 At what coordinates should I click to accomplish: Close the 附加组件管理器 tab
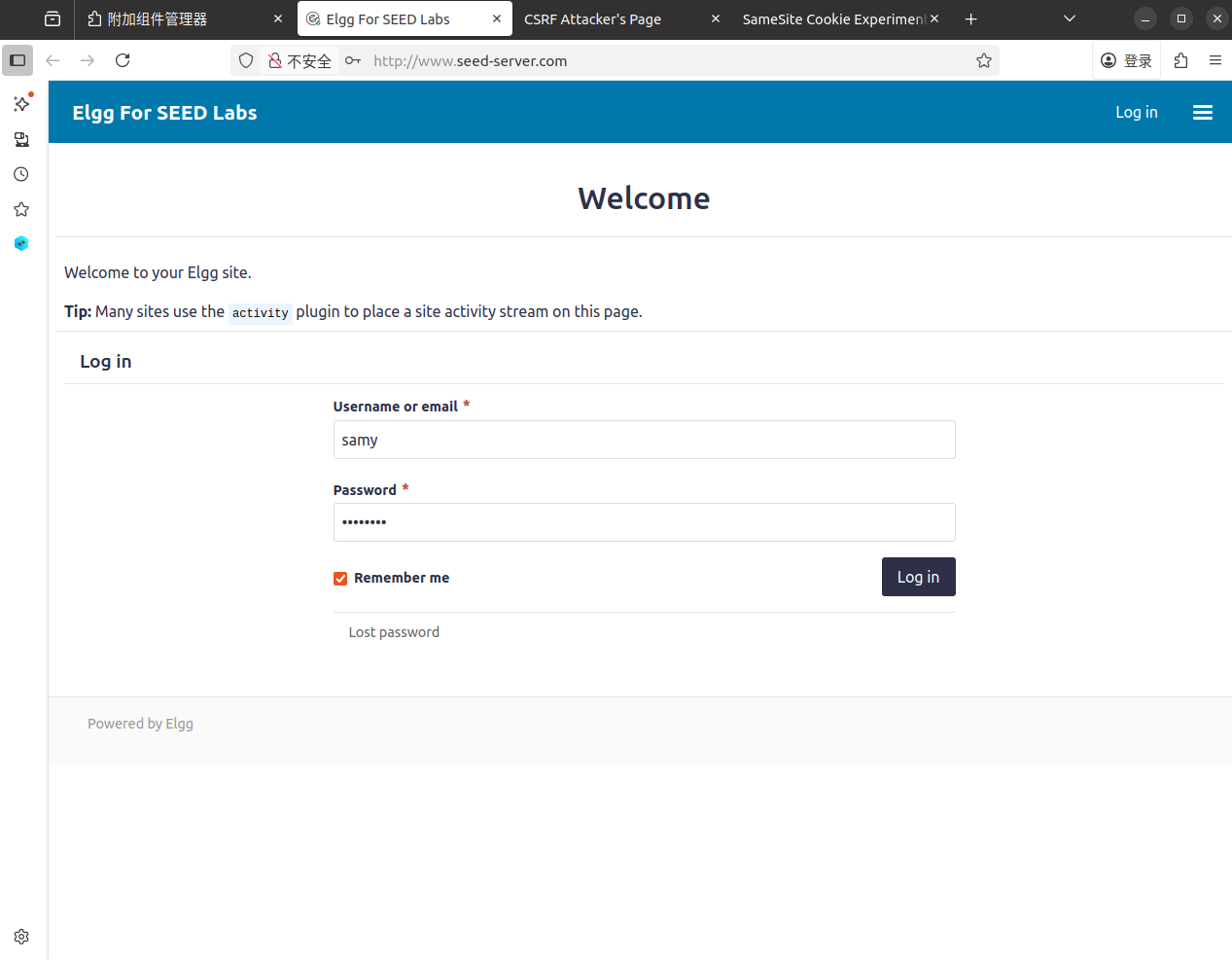[x=278, y=18]
